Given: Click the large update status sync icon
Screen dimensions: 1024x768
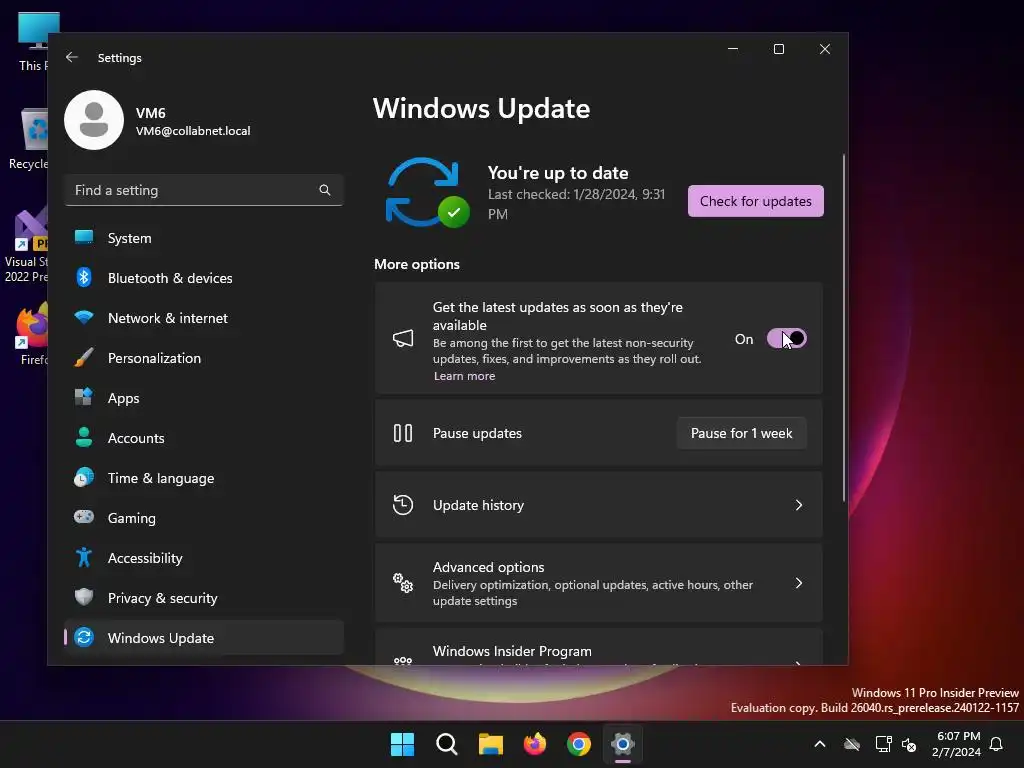Looking at the screenshot, I should [x=427, y=193].
